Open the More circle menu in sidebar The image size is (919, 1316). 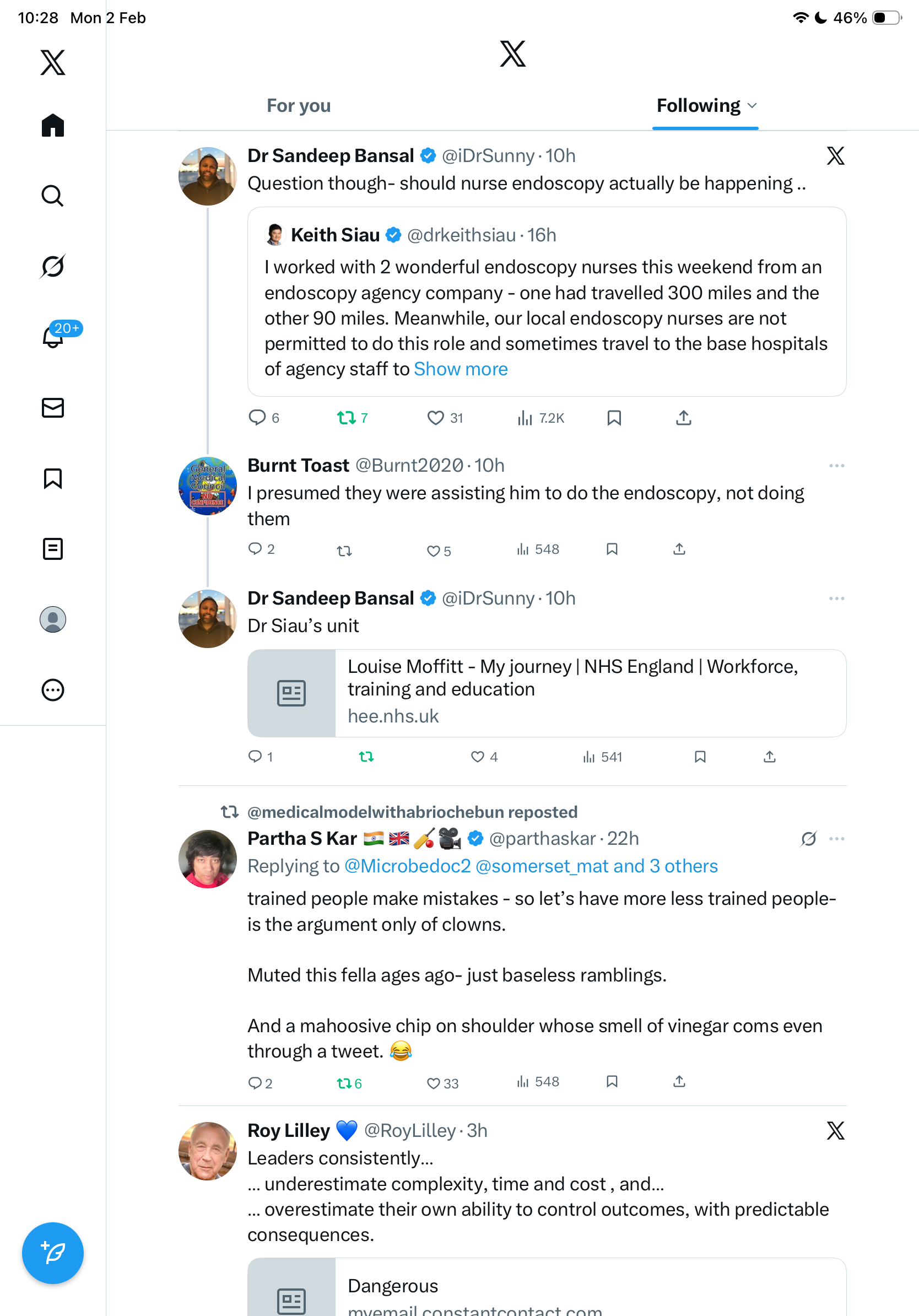(x=53, y=690)
